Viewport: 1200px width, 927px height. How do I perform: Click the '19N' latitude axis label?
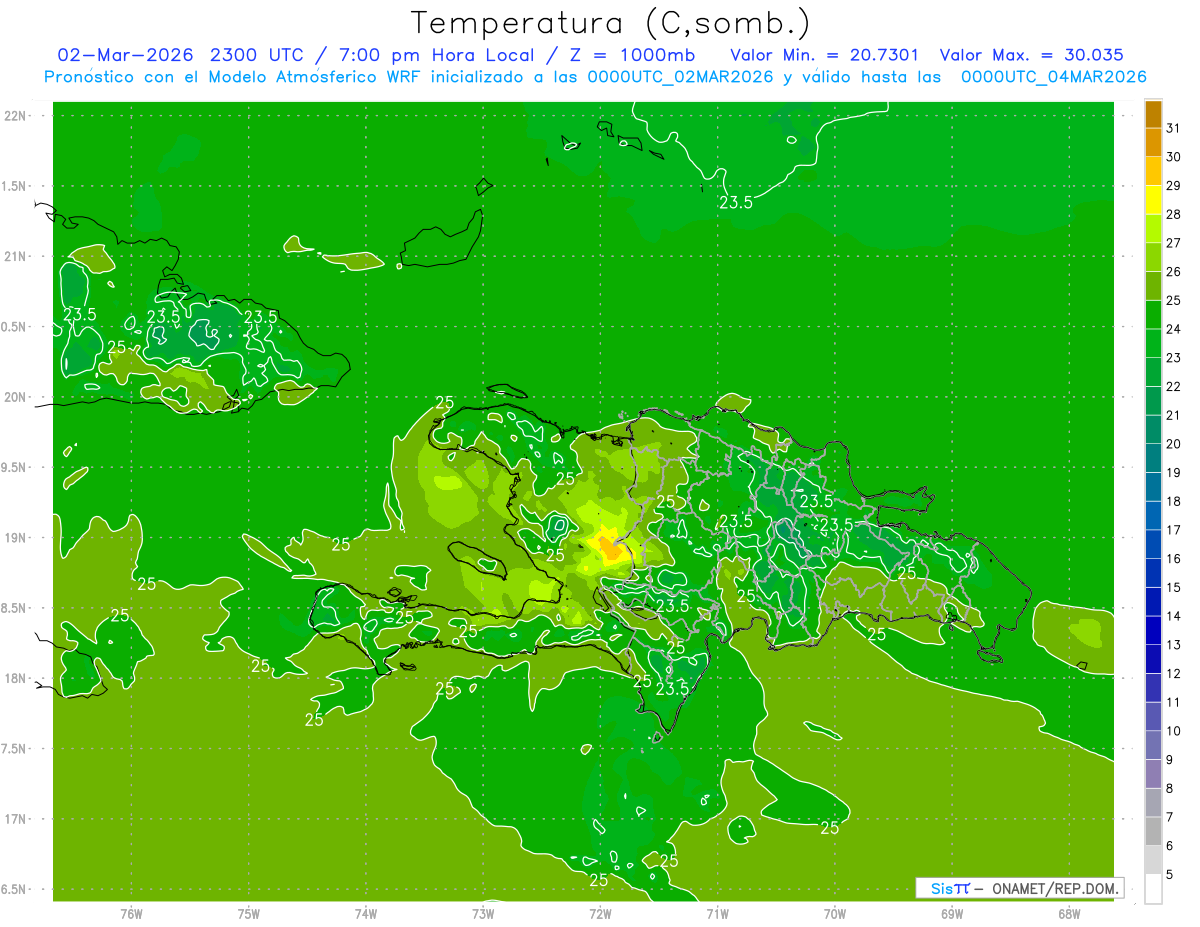(15, 538)
